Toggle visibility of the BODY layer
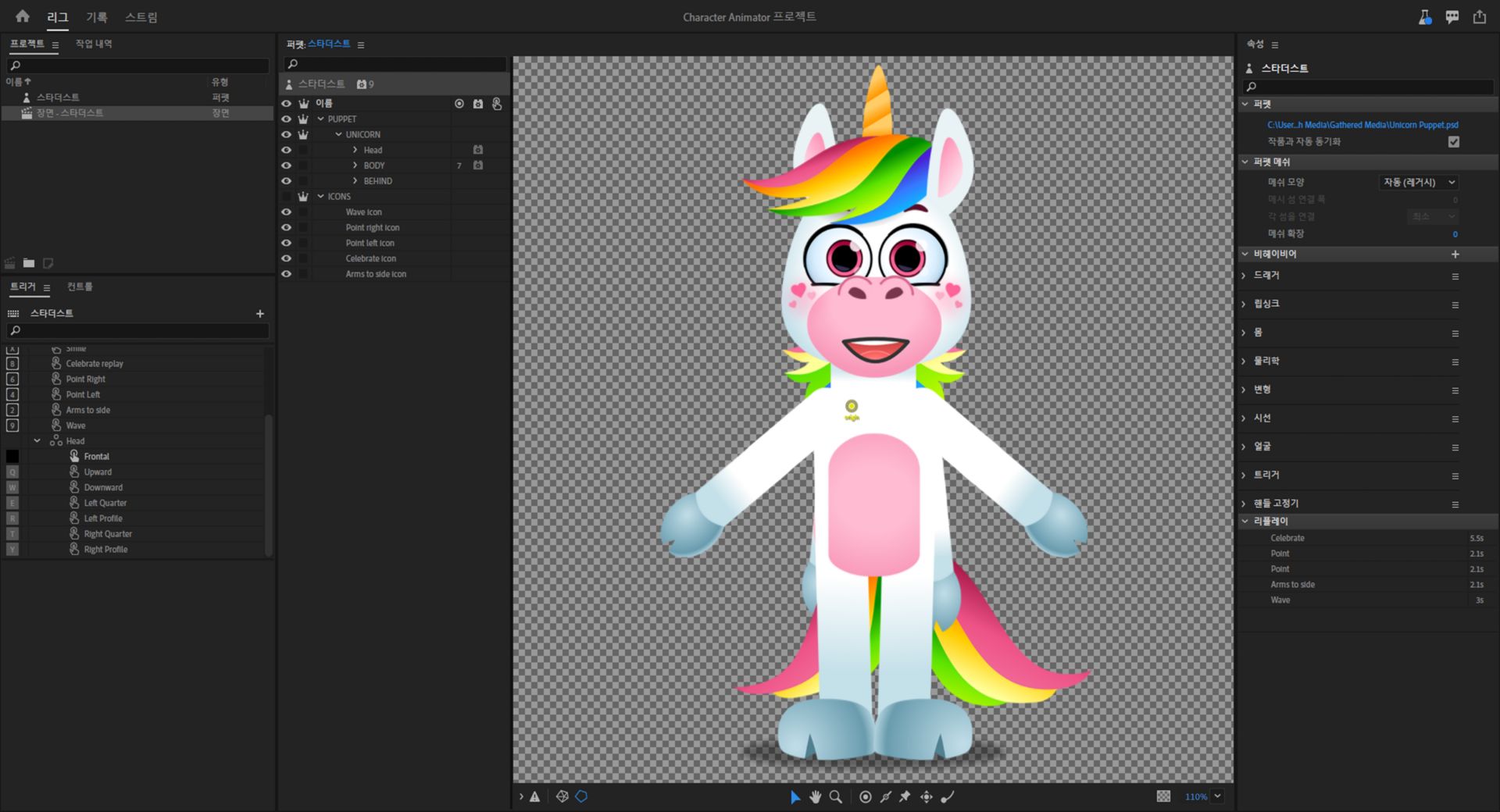The height and width of the screenshot is (812, 1500). (286, 166)
